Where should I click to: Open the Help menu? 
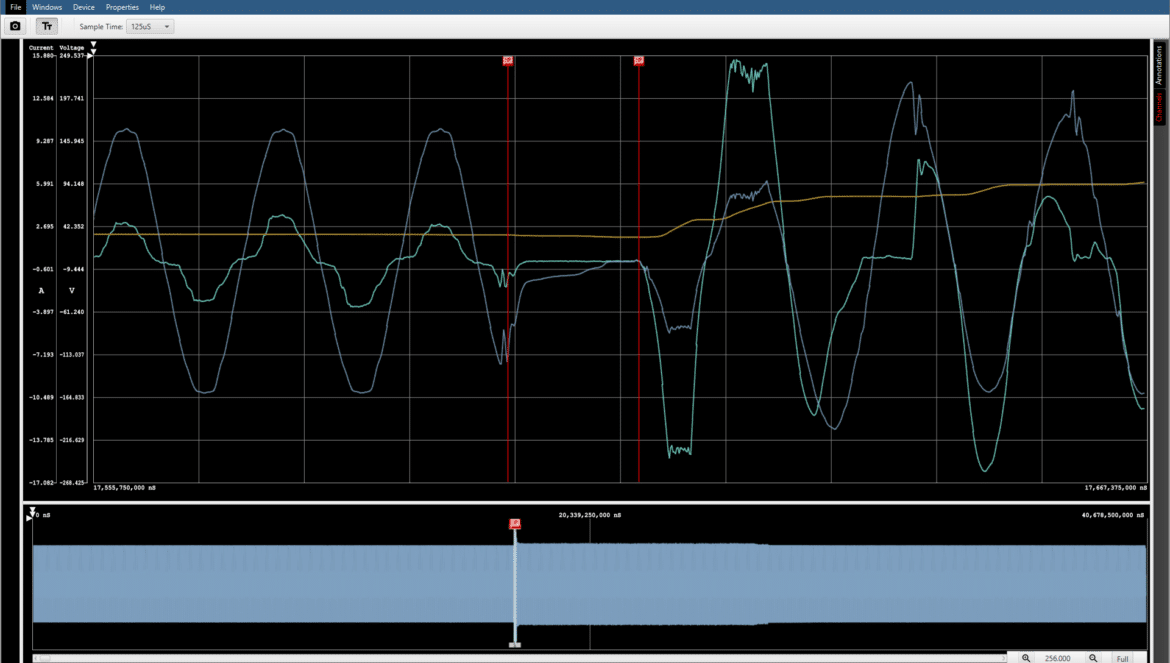157,7
